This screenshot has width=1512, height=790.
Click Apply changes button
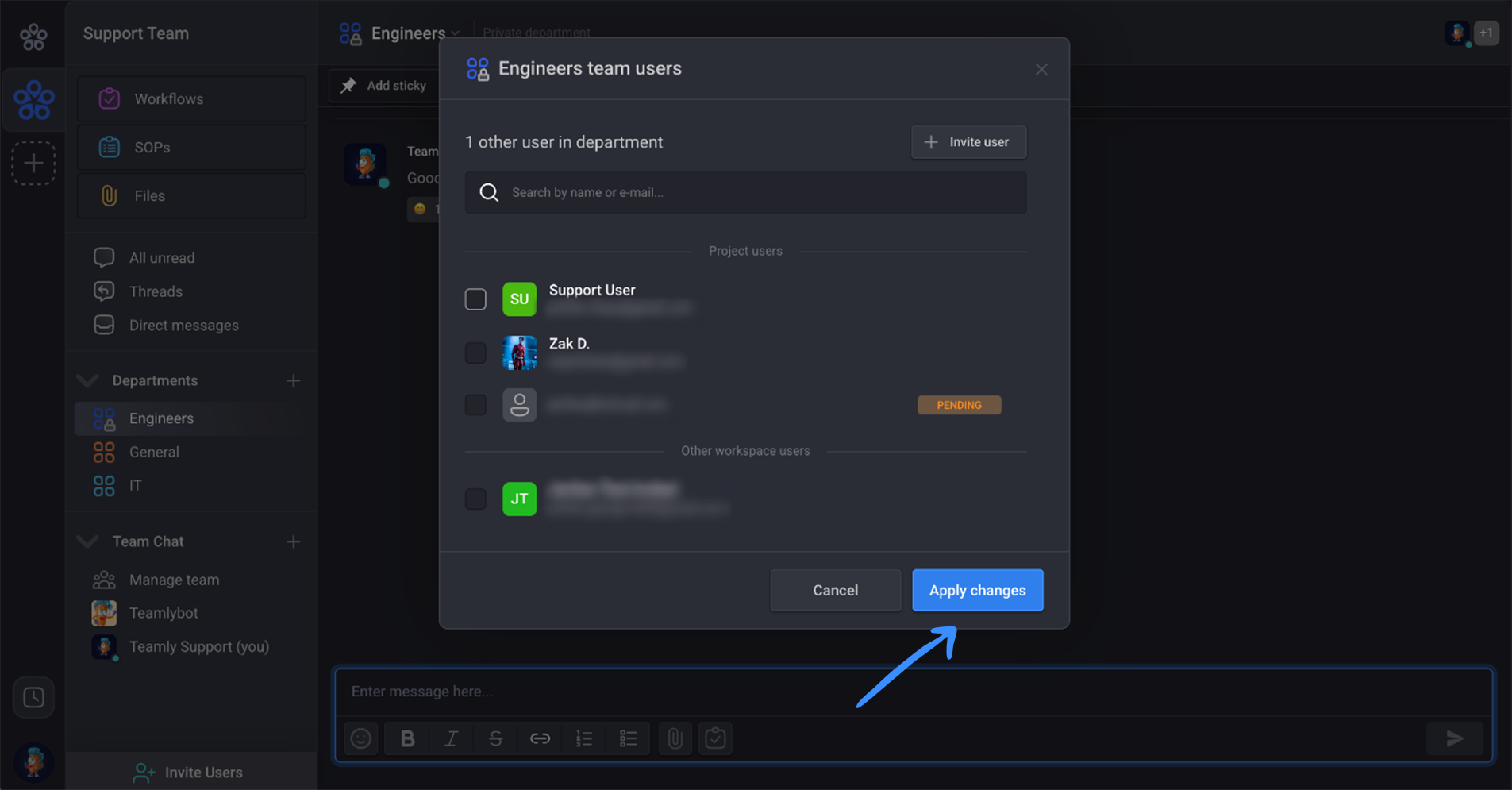point(977,590)
